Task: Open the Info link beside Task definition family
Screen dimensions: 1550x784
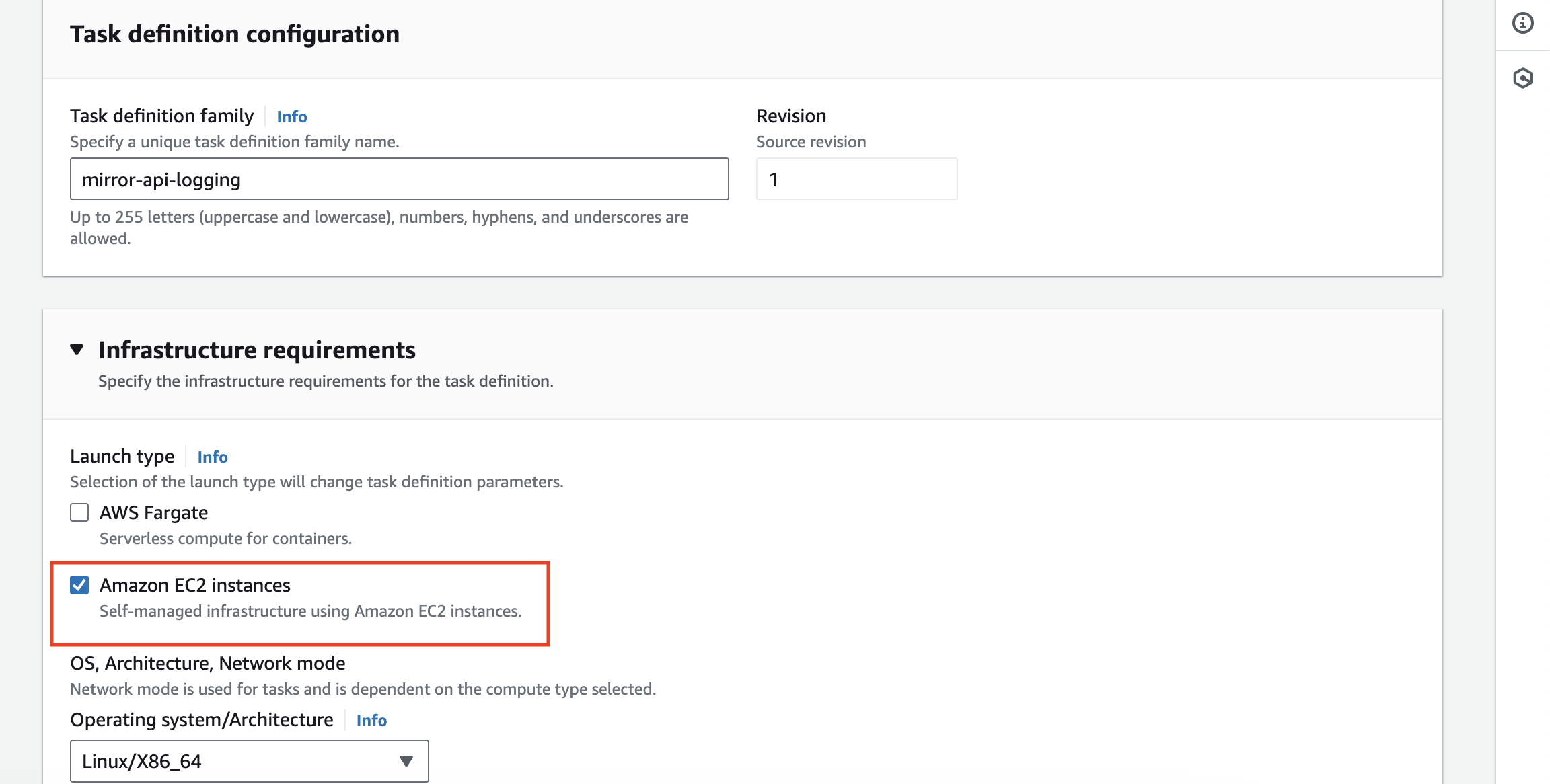Action: pos(291,116)
